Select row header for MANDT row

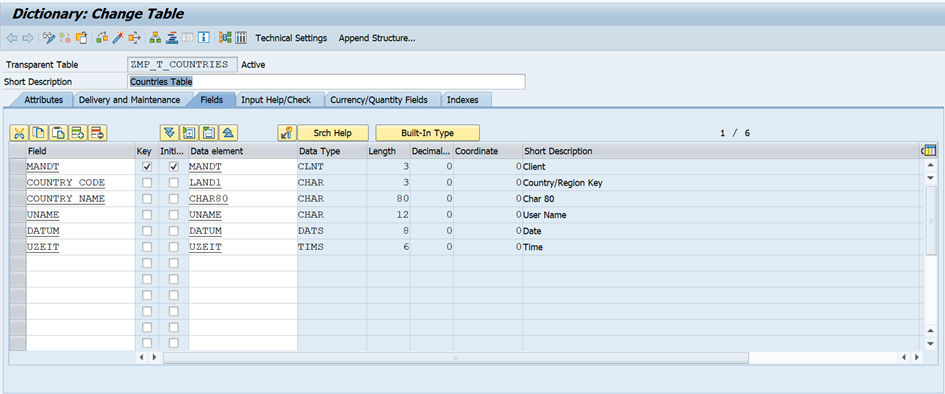pos(17,167)
